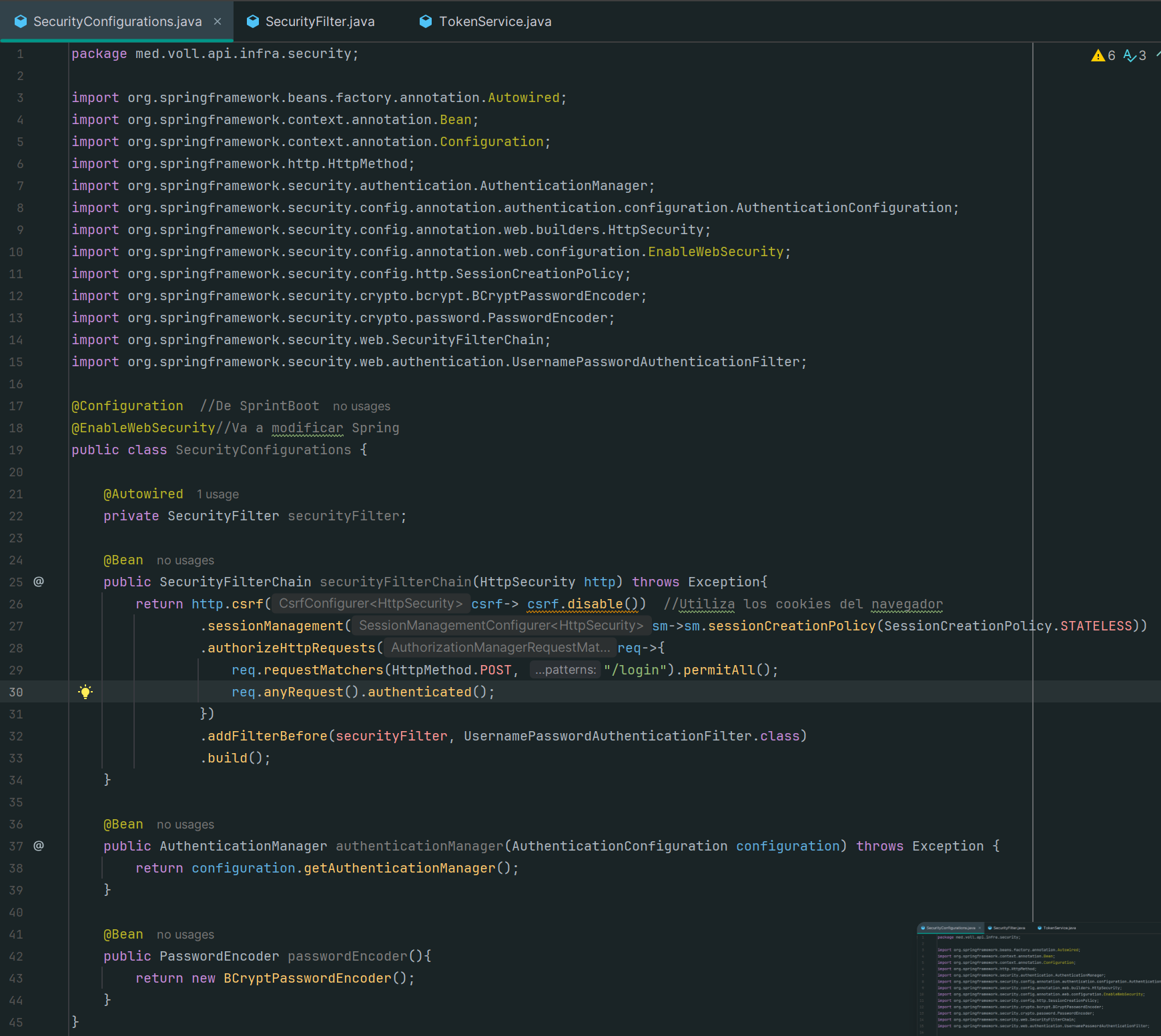The image size is (1161, 1036).
Task: Click the addFilterBefore method call
Action: tap(268, 736)
